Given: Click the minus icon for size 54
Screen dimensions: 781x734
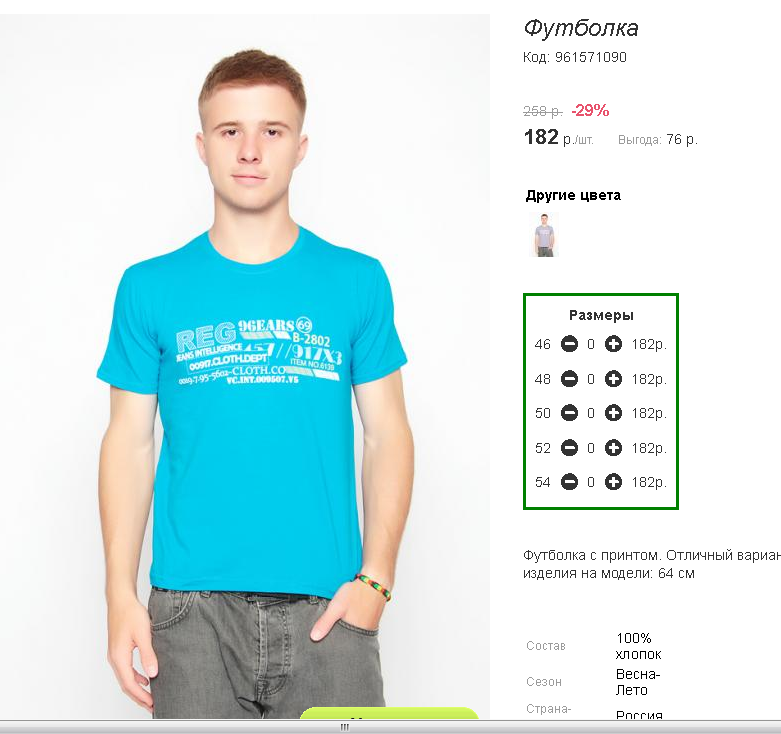Looking at the screenshot, I should point(569,482).
